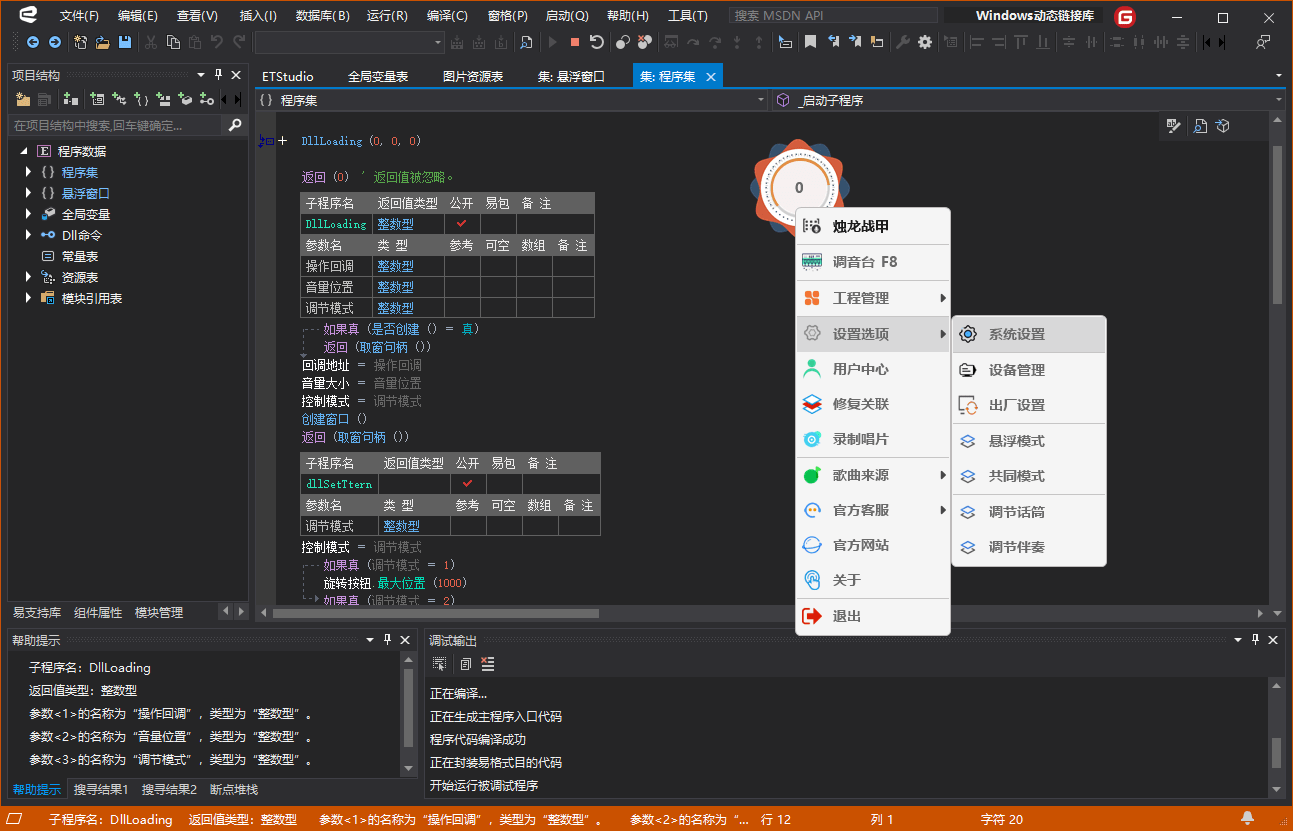Click the bookmark icon in the toolbar
The image size is (1293, 831).
coord(810,42)
